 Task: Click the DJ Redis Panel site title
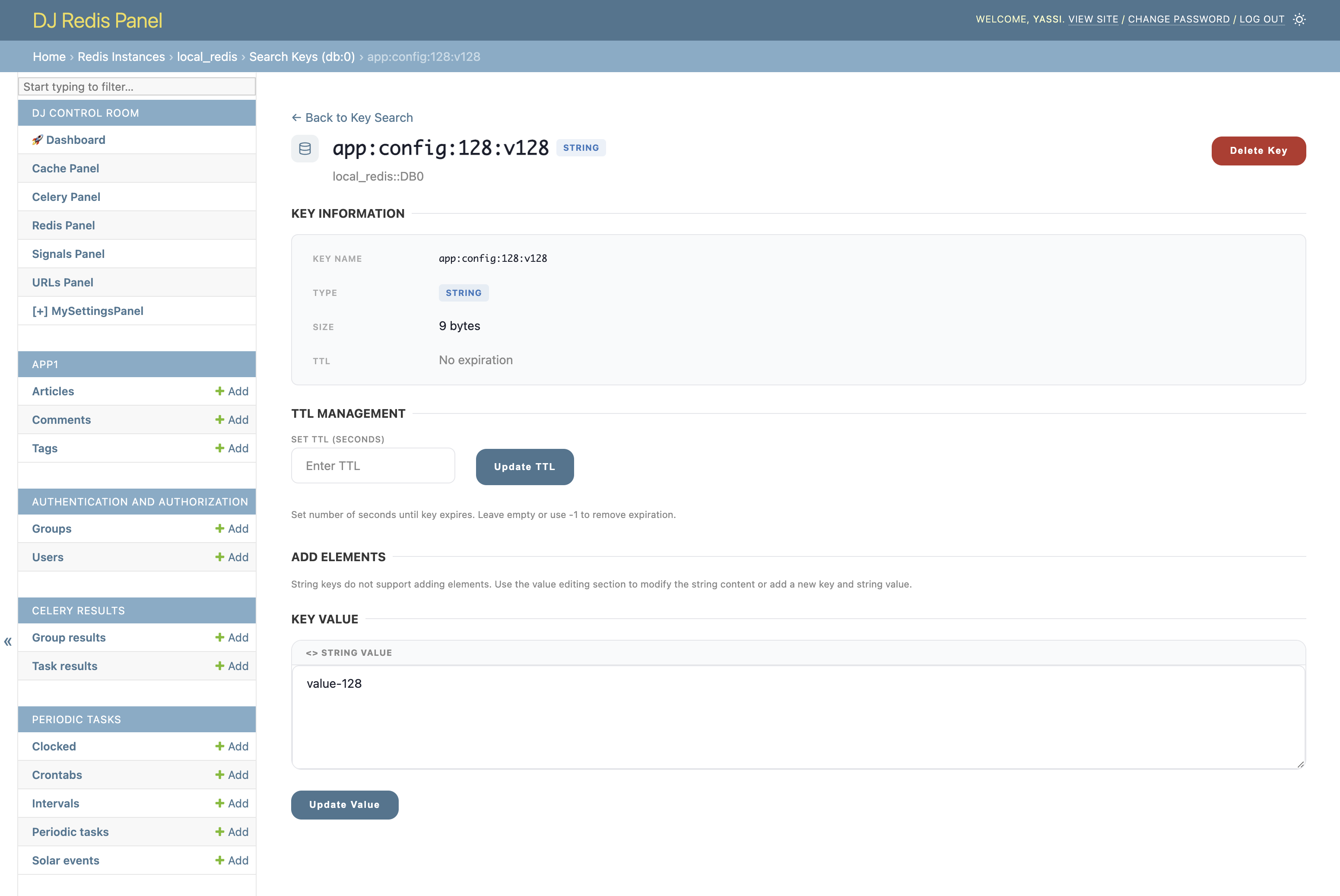click(98, 21)
